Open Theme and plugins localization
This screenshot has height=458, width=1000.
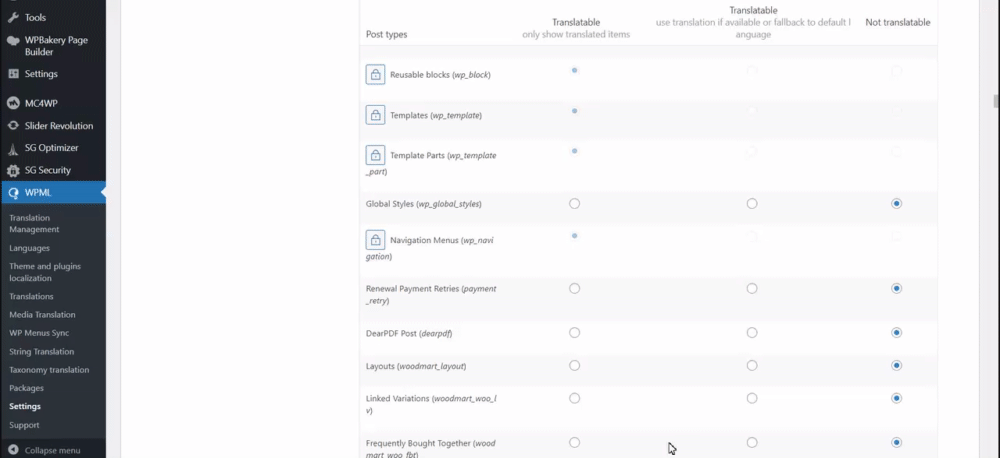(x=44, y=272)
